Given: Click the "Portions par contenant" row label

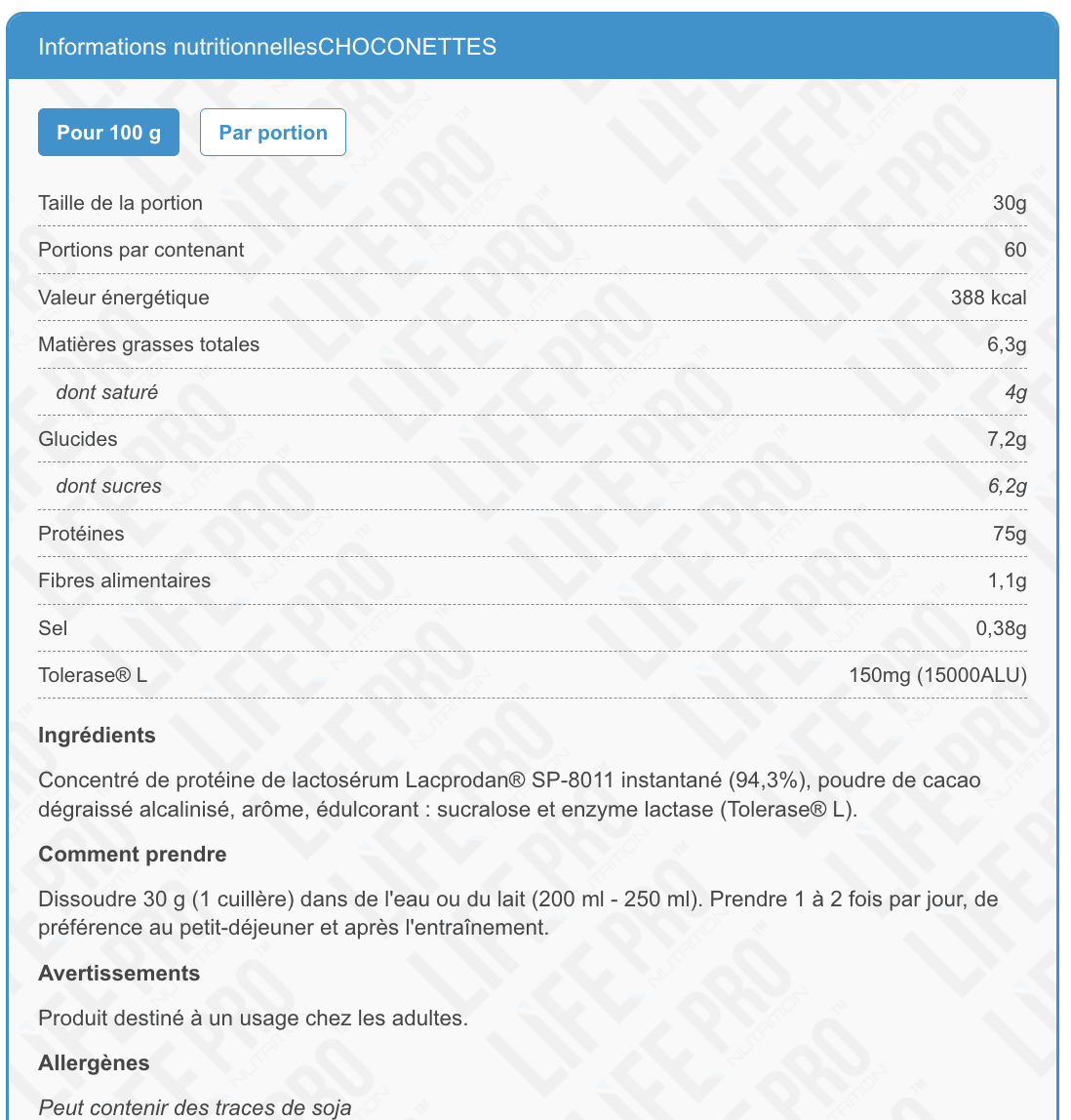Looking at the screenshot, I should pos(140,250).
